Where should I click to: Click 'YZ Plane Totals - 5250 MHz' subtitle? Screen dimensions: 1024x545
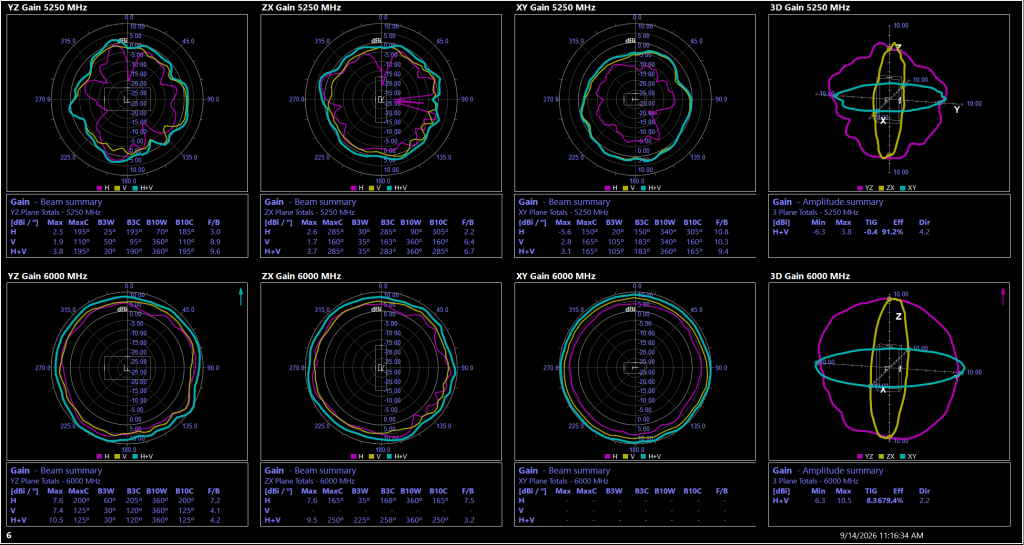56,212
